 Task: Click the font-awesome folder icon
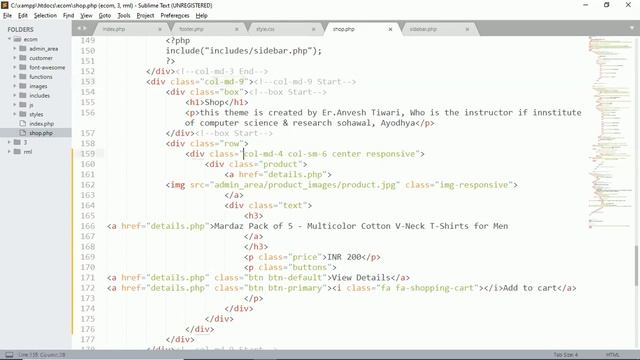[x=23, y=67]
